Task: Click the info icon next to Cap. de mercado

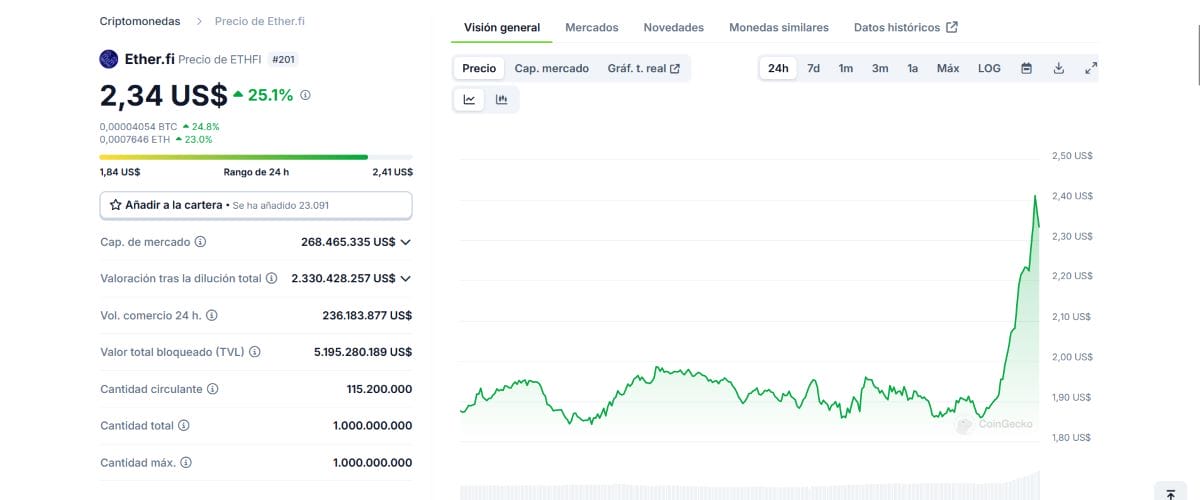Action: coord(201,242)
